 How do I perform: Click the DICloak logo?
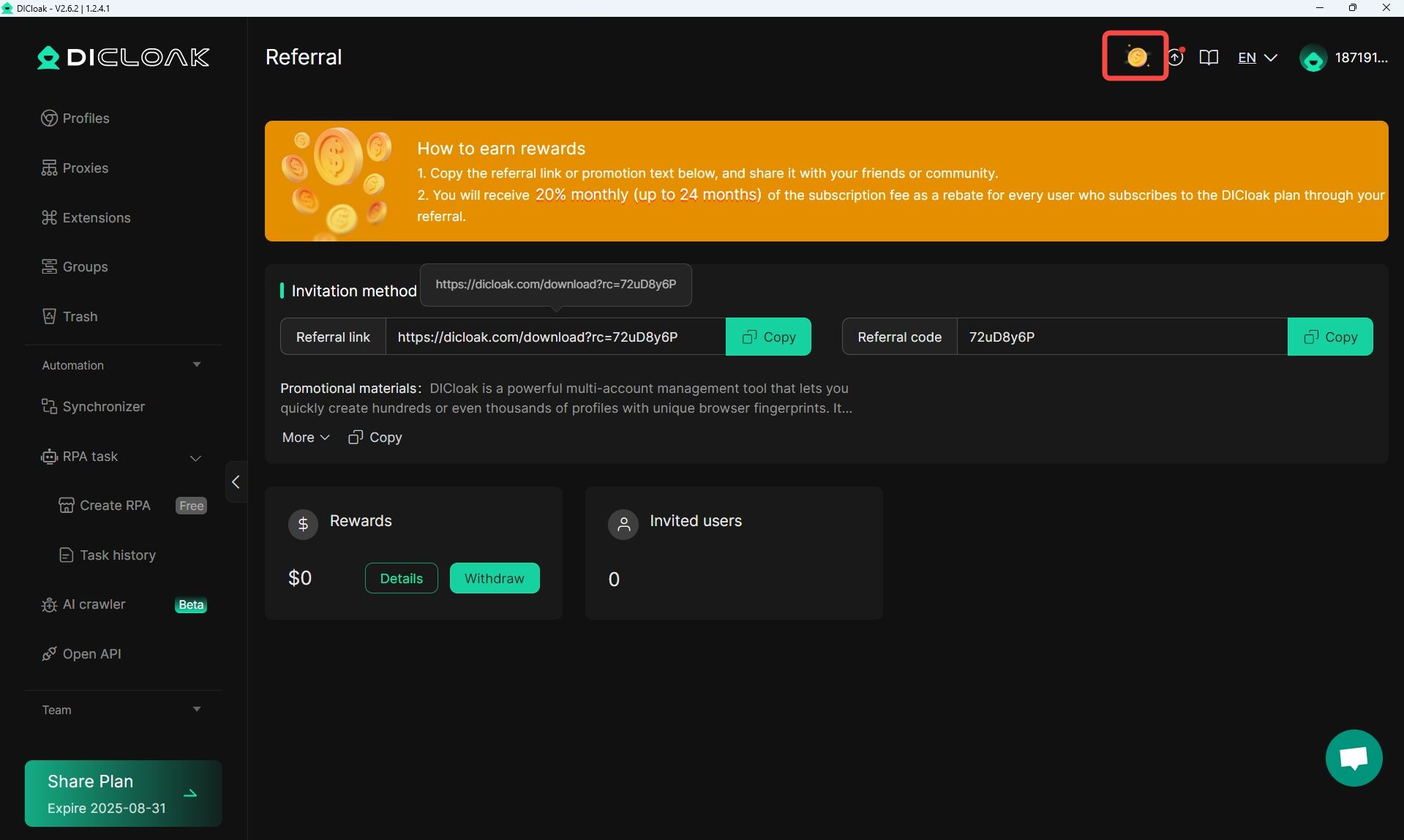(124, 57)
